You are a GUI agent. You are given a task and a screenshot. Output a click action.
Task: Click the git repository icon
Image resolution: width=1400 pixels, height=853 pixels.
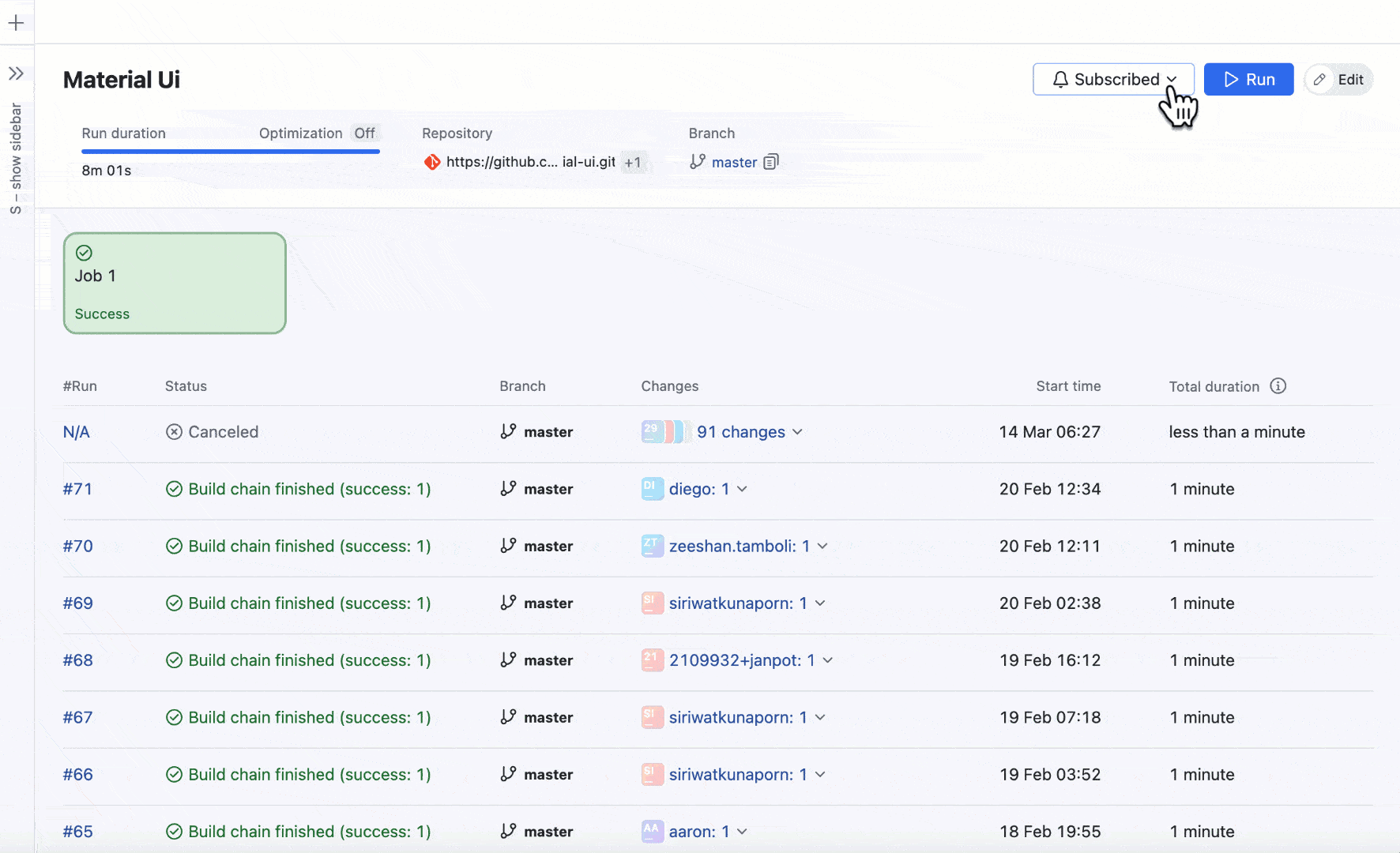click(x=432, y=162)
